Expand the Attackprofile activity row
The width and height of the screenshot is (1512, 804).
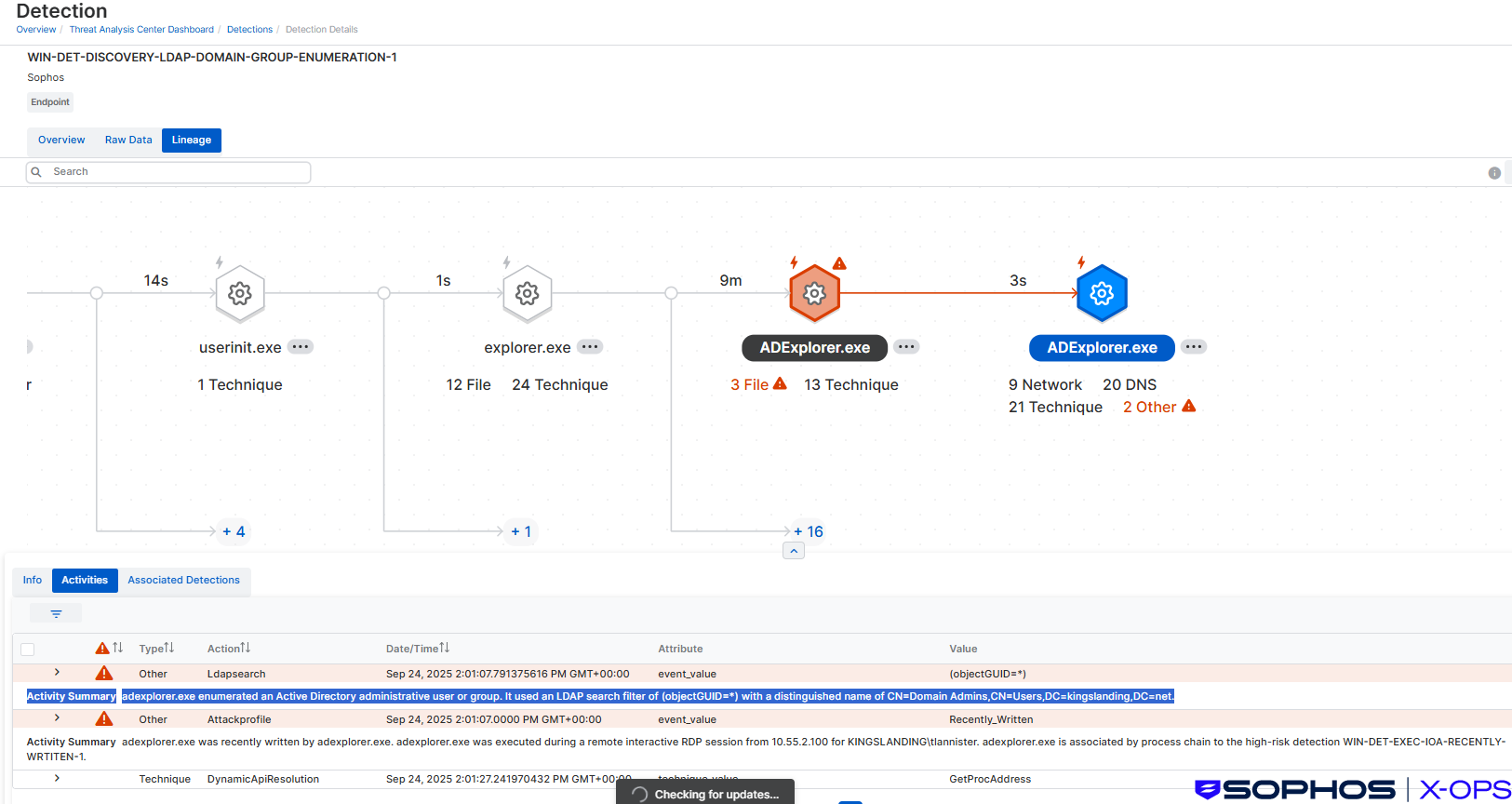(x=57, y=717)
